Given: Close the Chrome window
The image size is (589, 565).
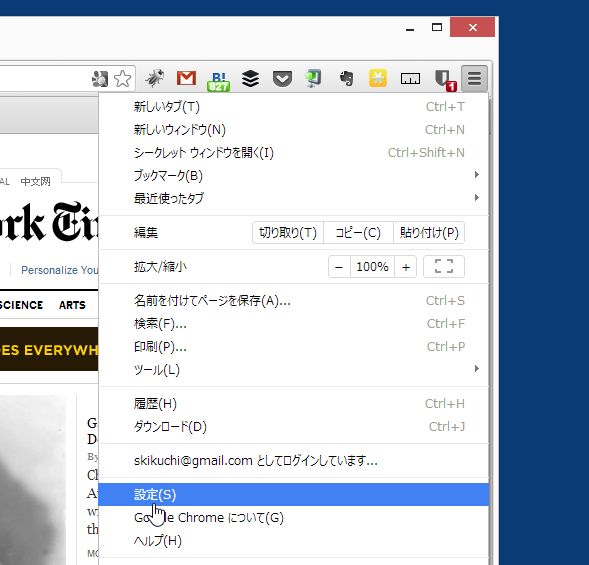Looking at the screenshot, I should pos(473,27).
